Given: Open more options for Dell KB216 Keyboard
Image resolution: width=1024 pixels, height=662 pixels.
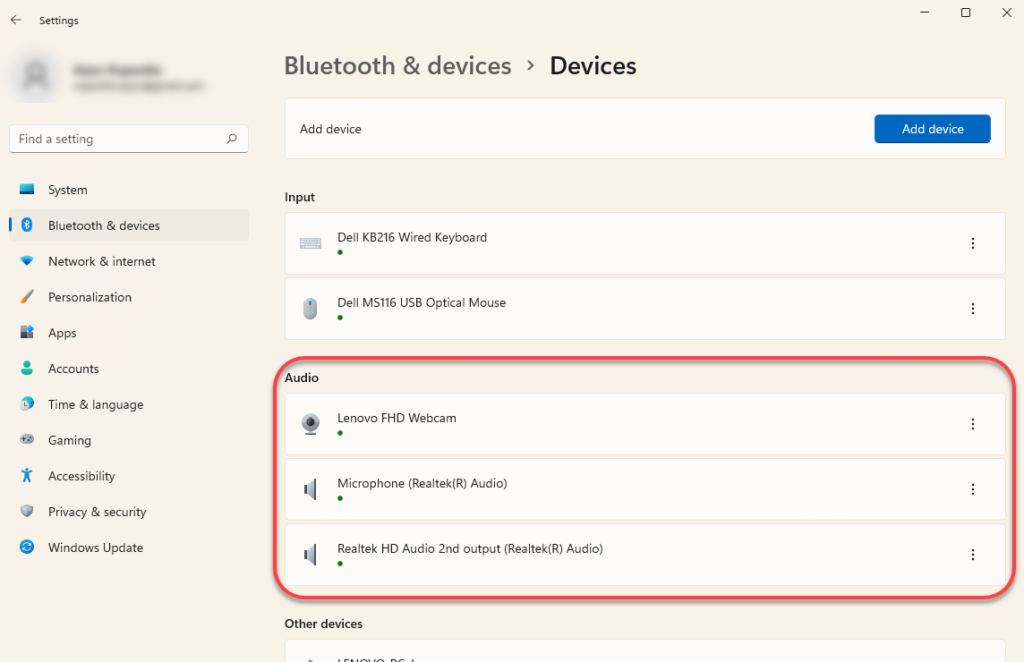Looking at the screenshot, I should click(972, 243).
